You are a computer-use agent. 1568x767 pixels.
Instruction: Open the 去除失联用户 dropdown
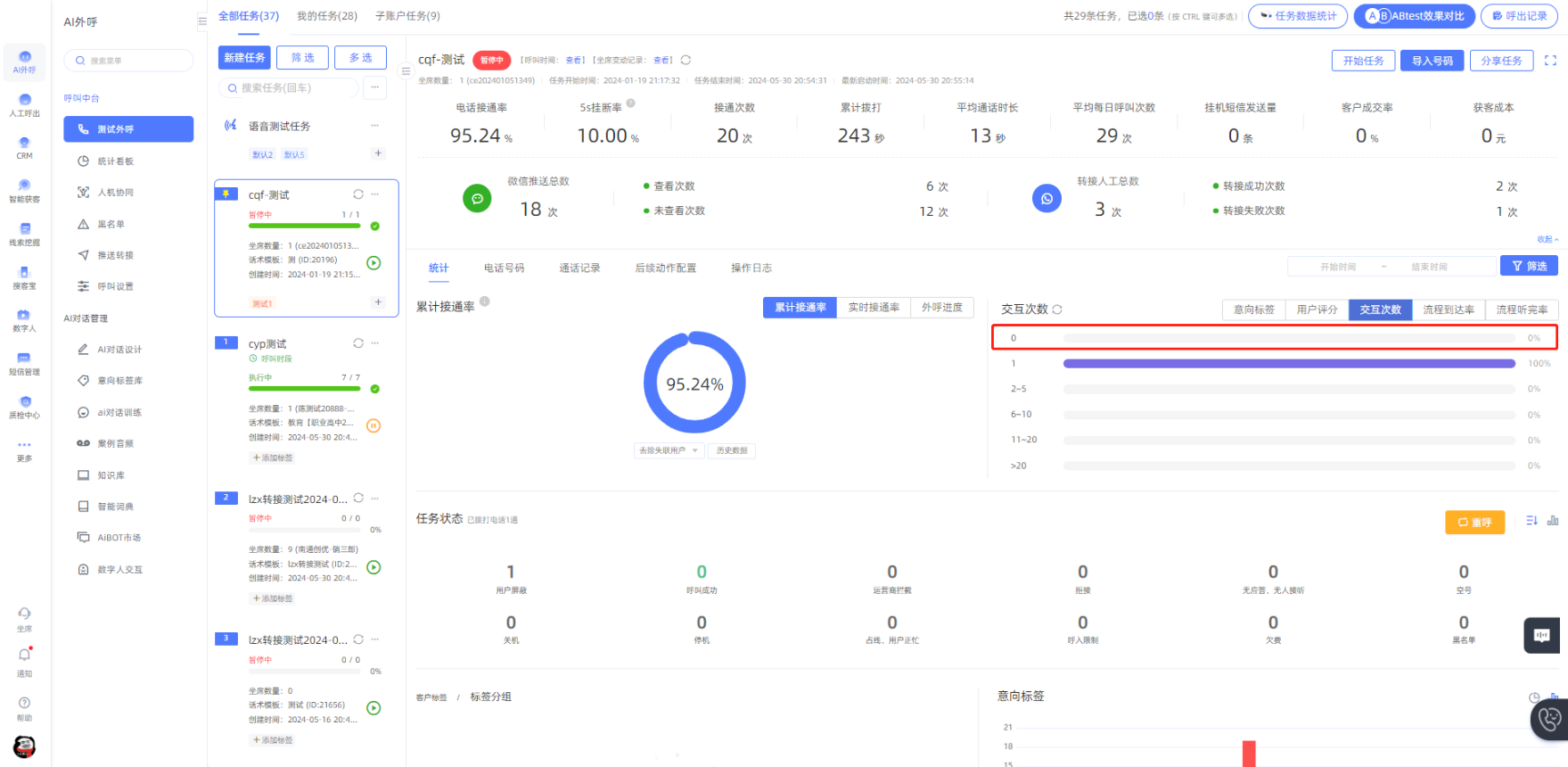coord(669,450)
